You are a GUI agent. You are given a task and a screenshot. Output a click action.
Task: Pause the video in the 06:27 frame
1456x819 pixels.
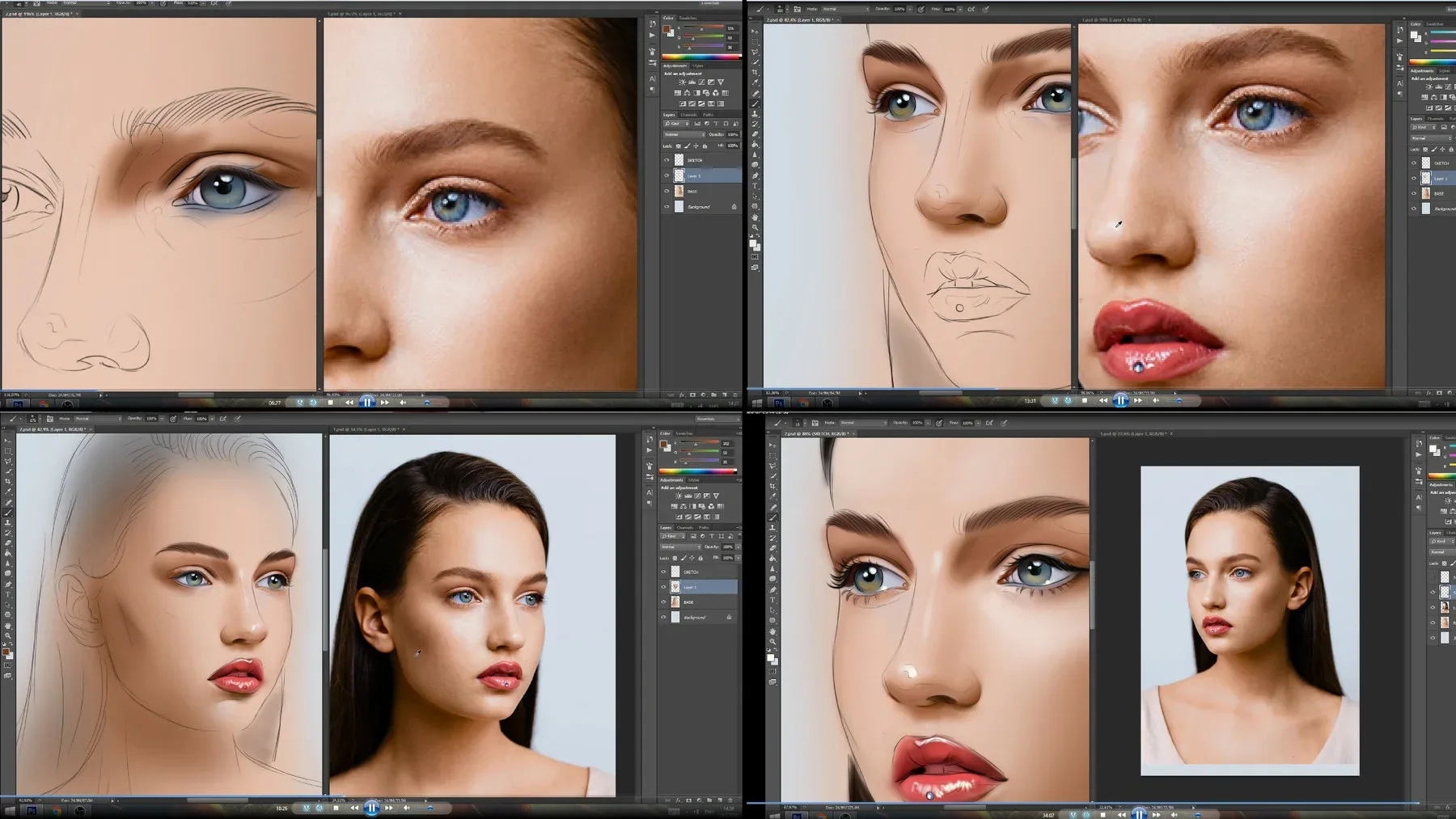367,402
